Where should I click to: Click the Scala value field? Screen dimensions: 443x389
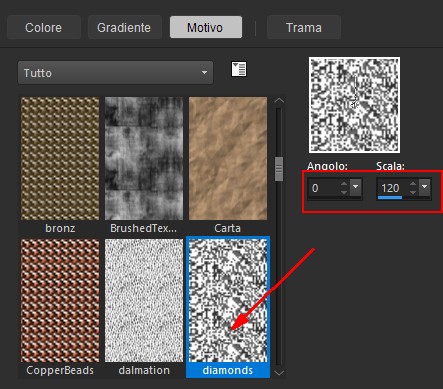click(393, 188)
